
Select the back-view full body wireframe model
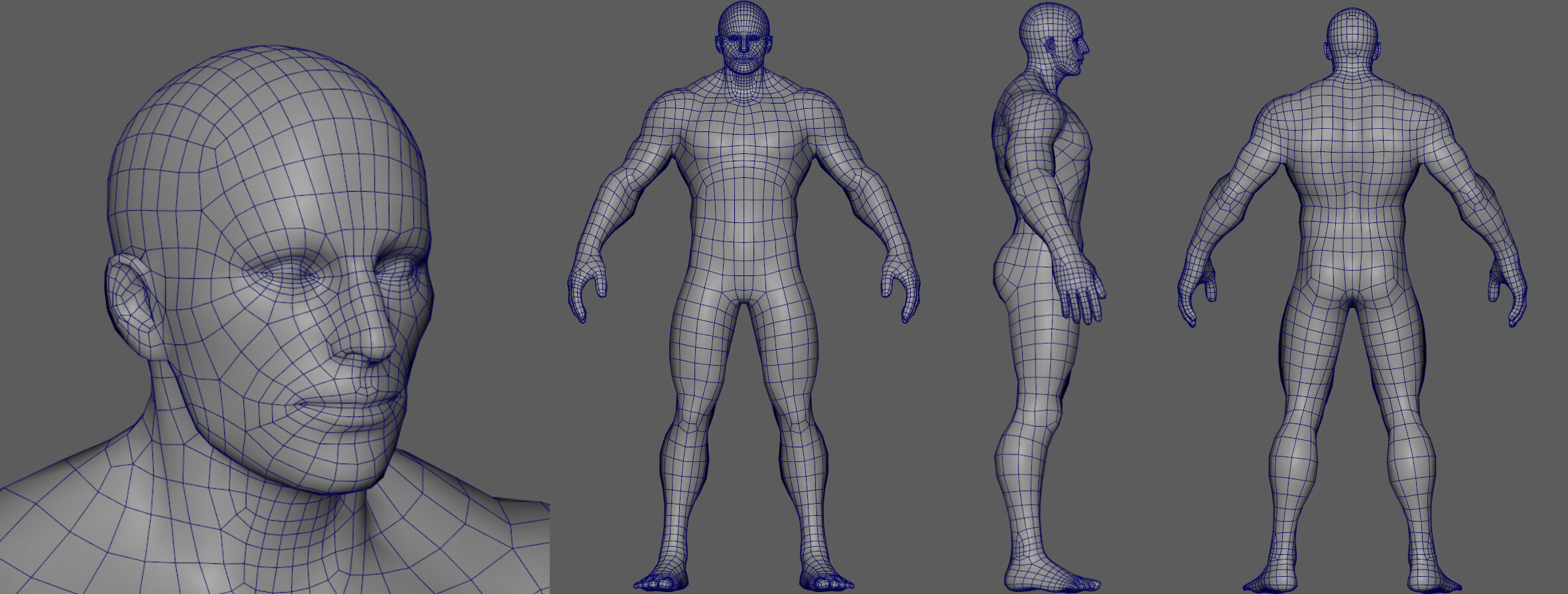[1352, 300]
